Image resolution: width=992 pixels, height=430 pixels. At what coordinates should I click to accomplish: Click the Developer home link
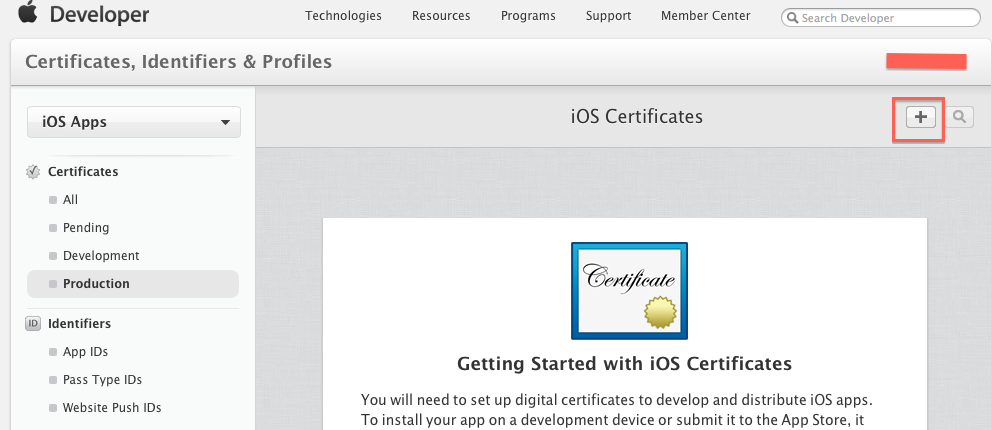[99, 15]
